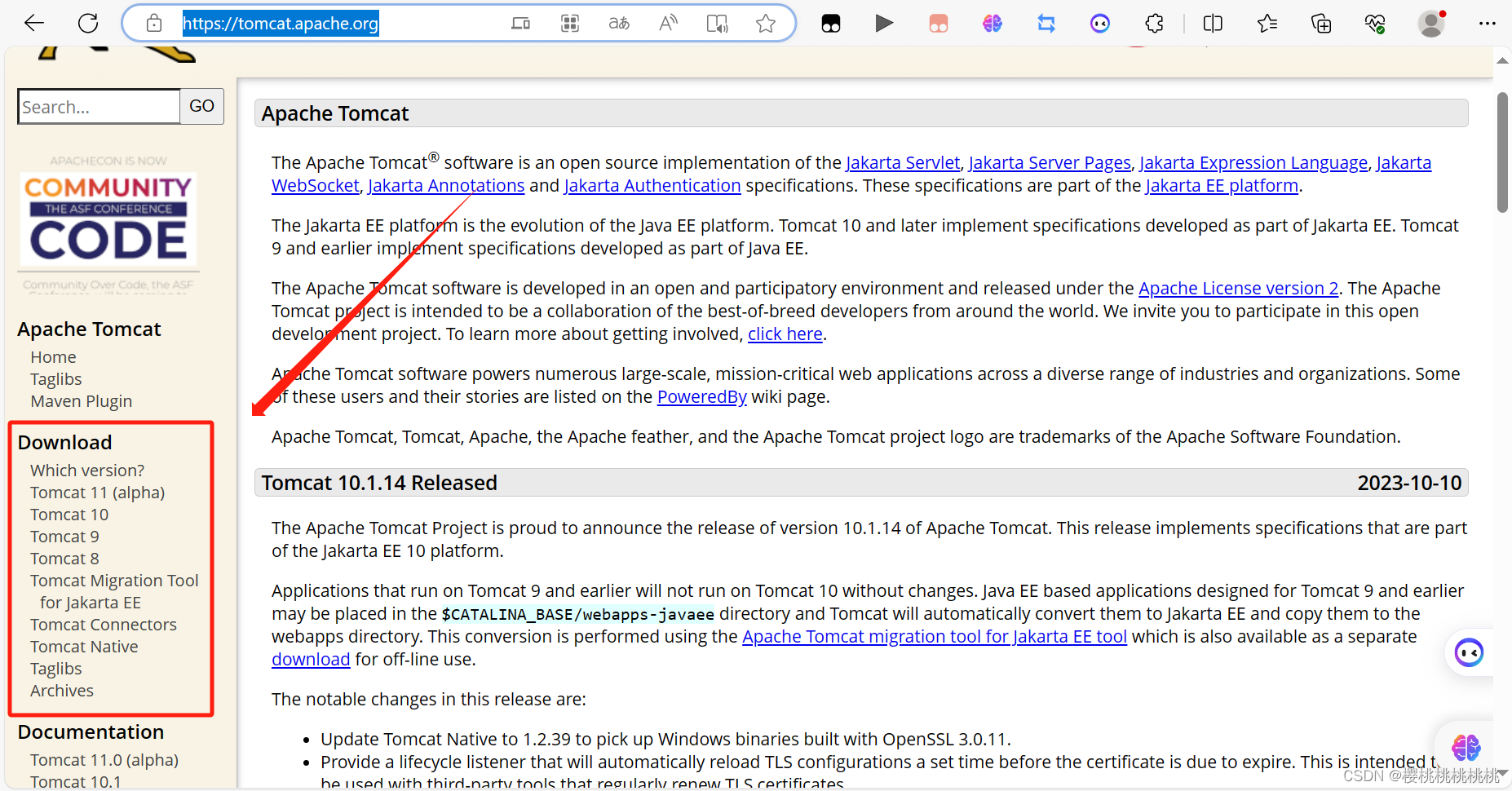Open Tomcat 11.0 (alpha) documentation link
The height and width of the screenshot is (791, 1512).
coord(104,760)
